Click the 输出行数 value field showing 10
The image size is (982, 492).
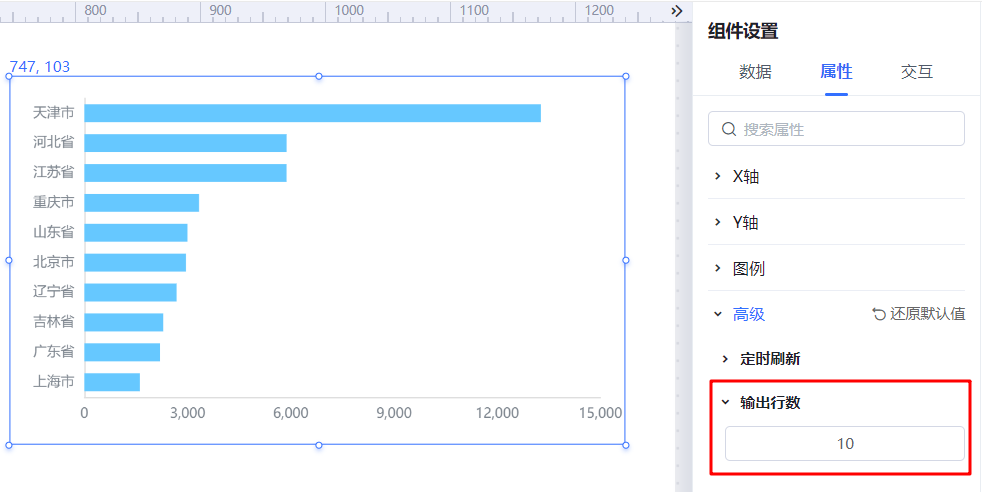pos(845,444)
